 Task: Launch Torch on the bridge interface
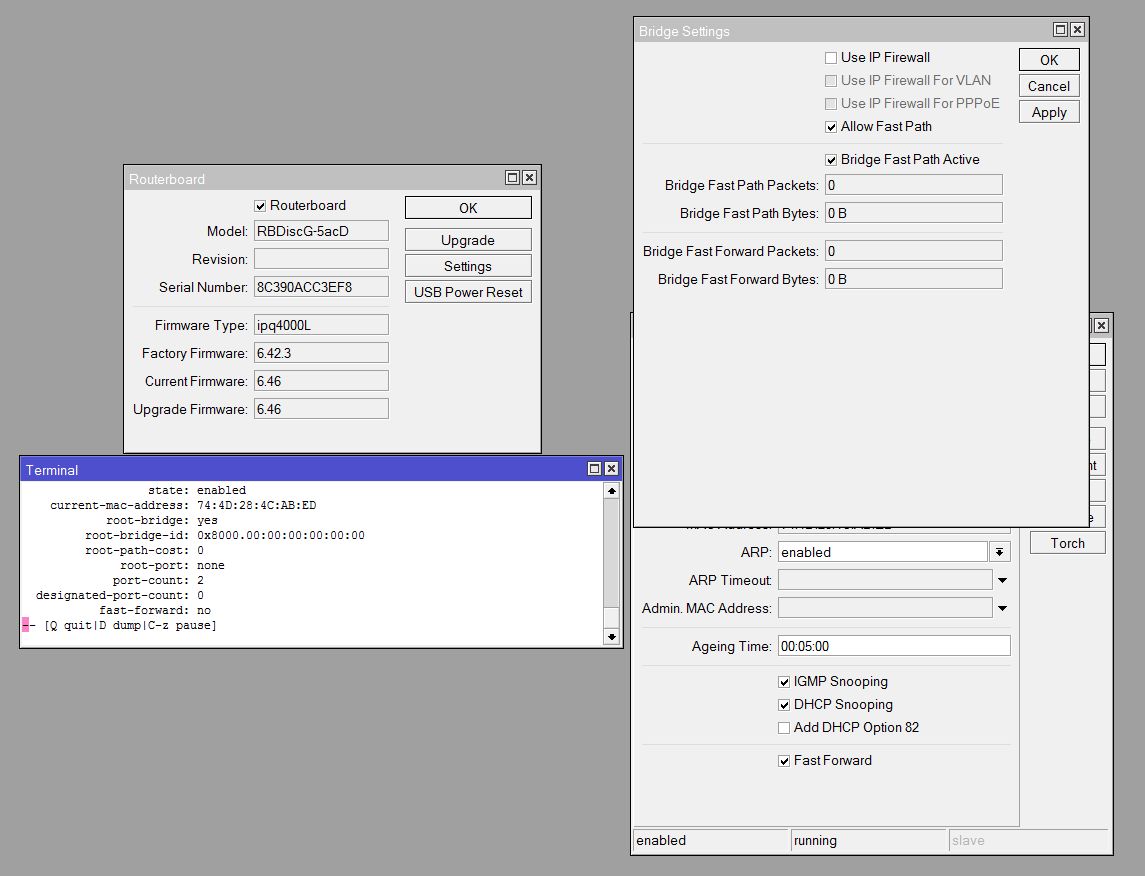[x=1067, y=543]
